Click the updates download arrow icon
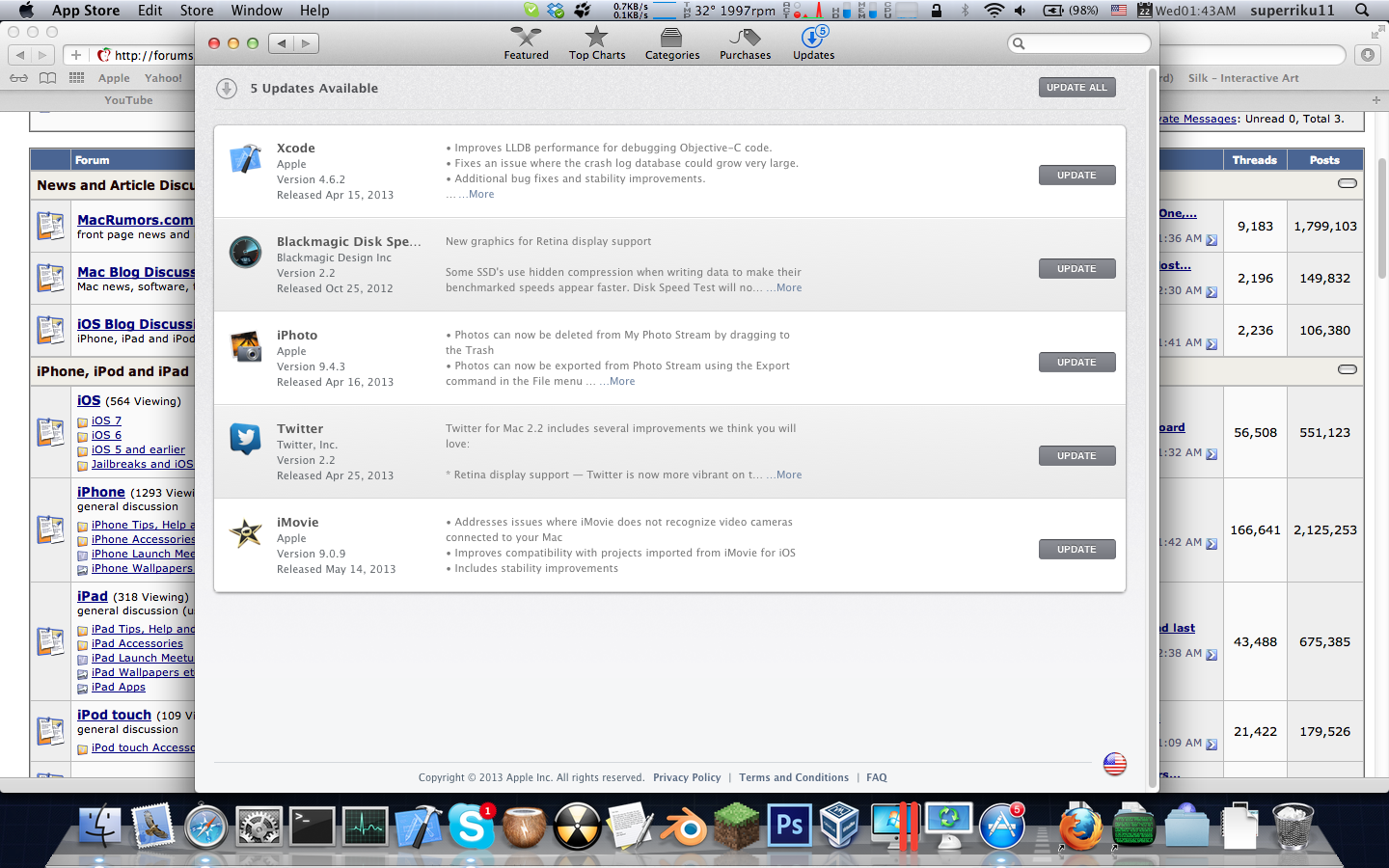 (x=227, y=89)
